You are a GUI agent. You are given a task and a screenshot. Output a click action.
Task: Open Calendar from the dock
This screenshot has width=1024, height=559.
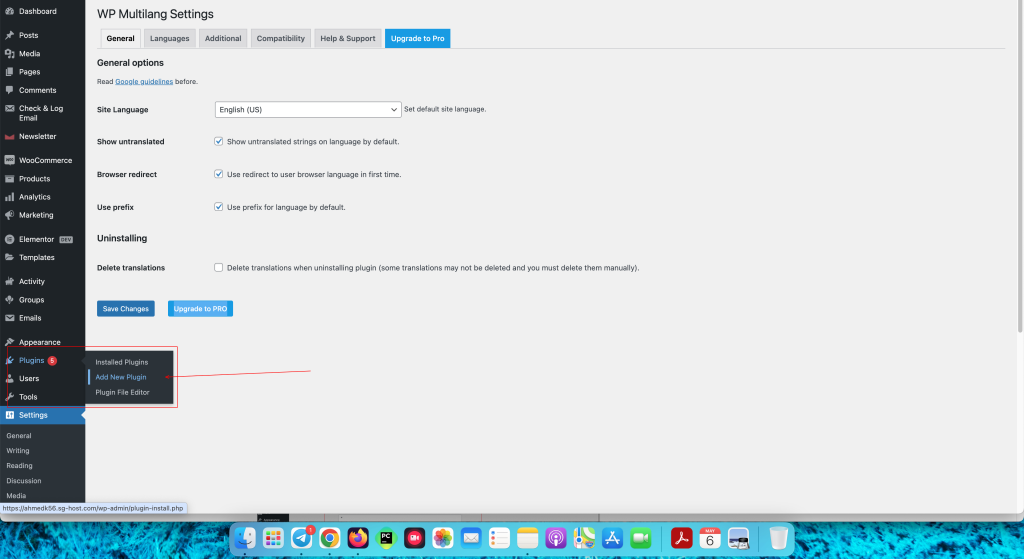click(710, 538)
